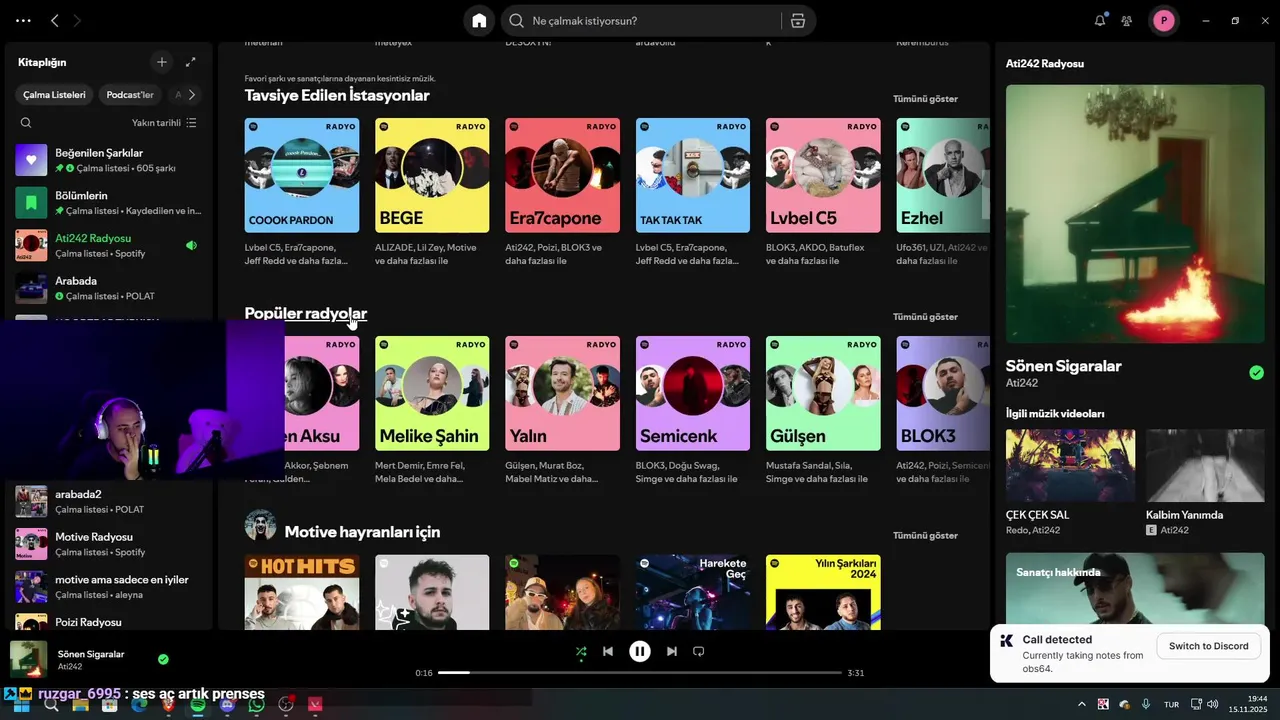1280x720 pixels.
Task: Open Spotify from the Windows taskbar
Action: (x=198, y=705)
